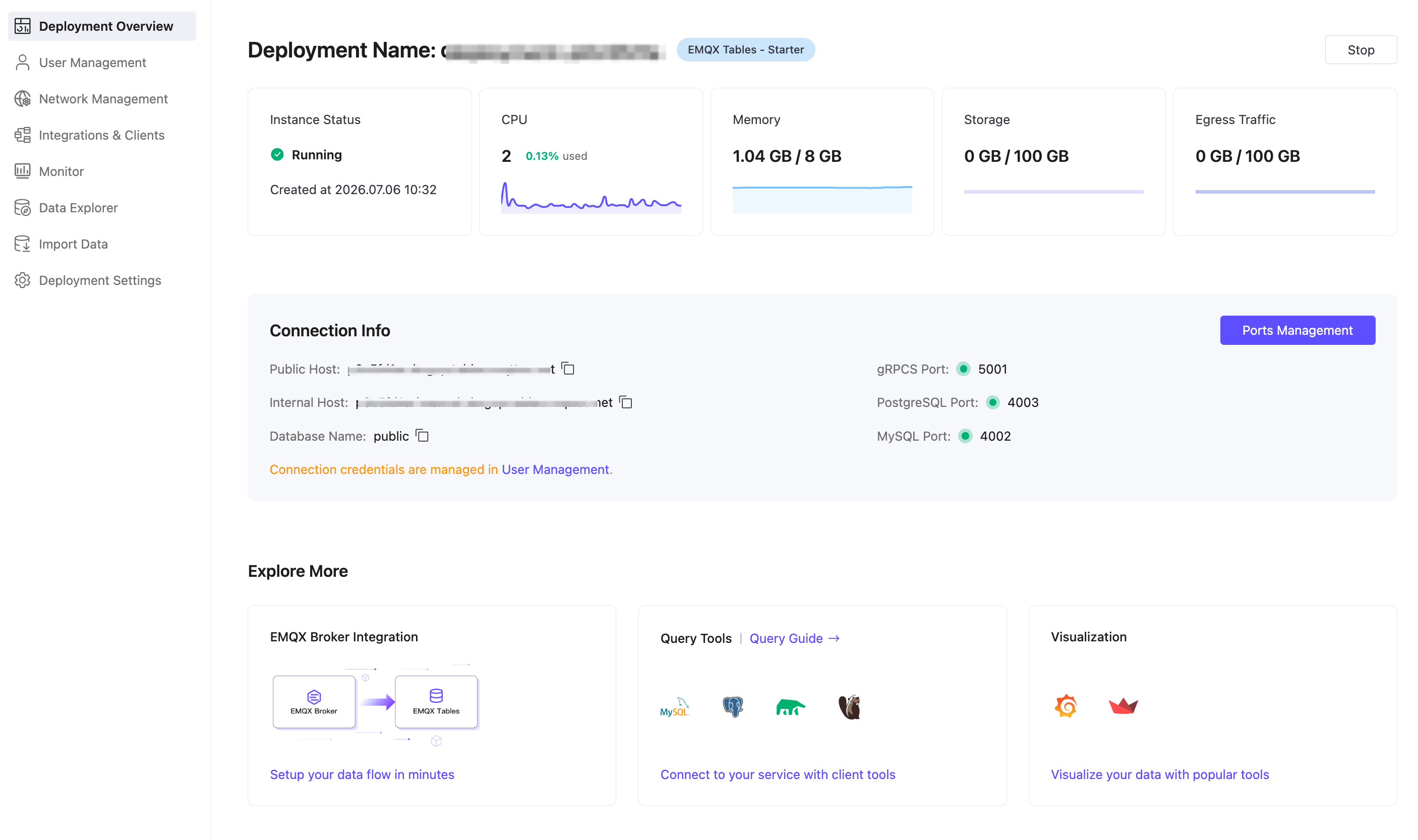Image resolution: width=1418 pixels, height=840 pixels.
Task: Open Ports Management
Action: (x=1297, y=330)
